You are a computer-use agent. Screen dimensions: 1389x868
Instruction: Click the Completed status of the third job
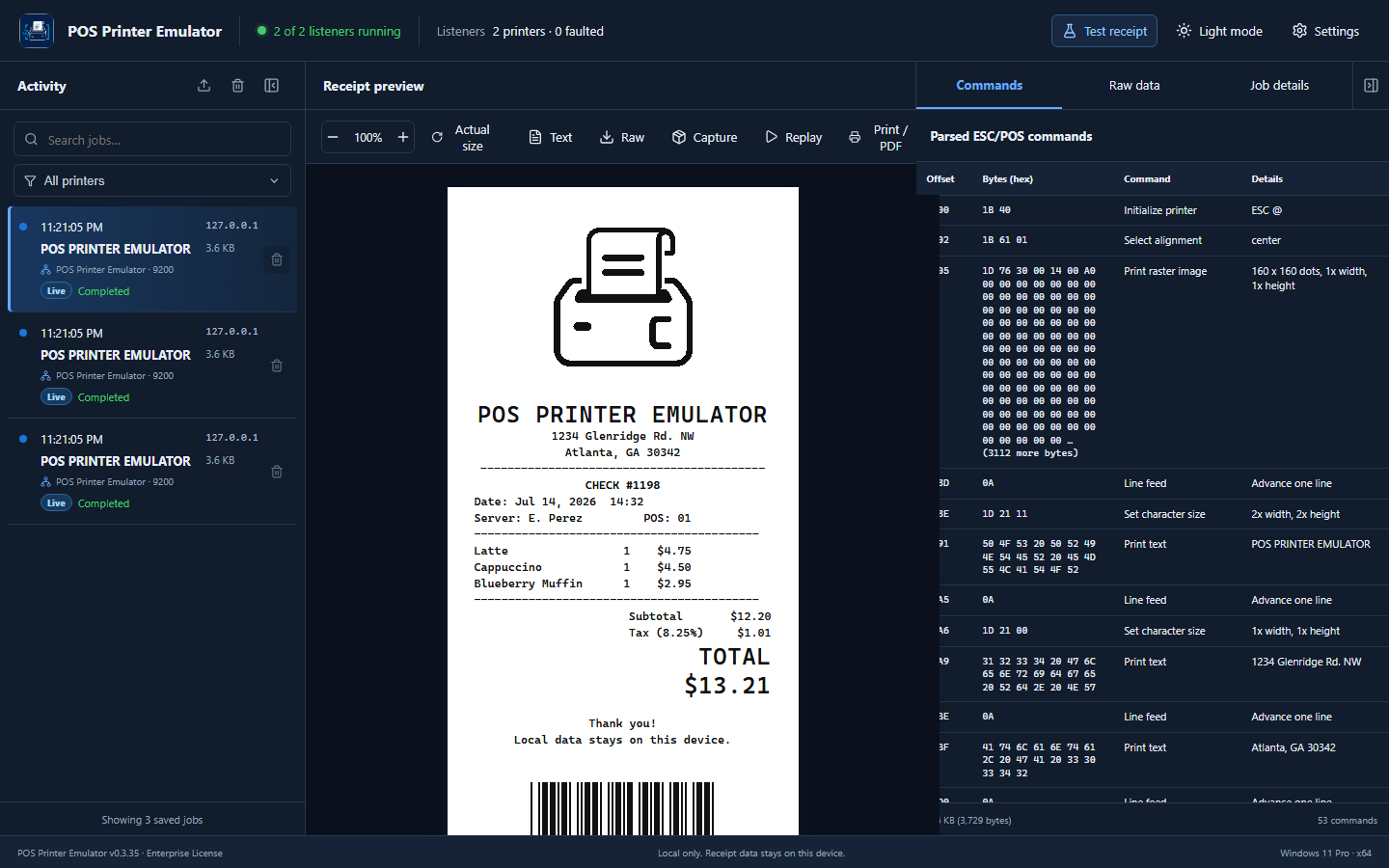coord(103,503)
